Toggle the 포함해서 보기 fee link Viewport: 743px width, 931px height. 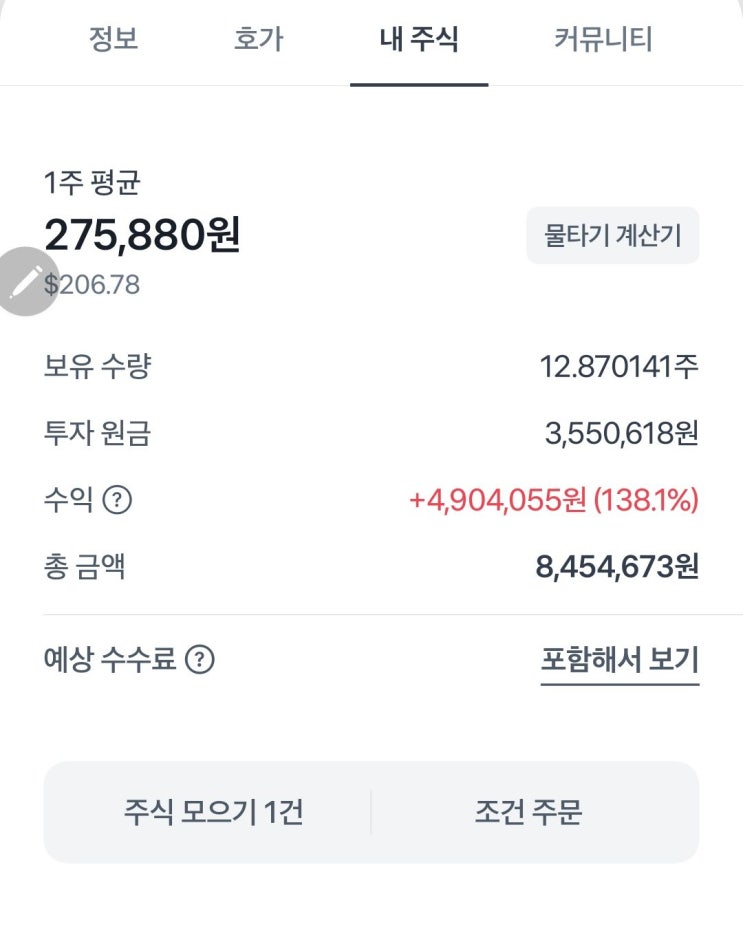point(619,661)
